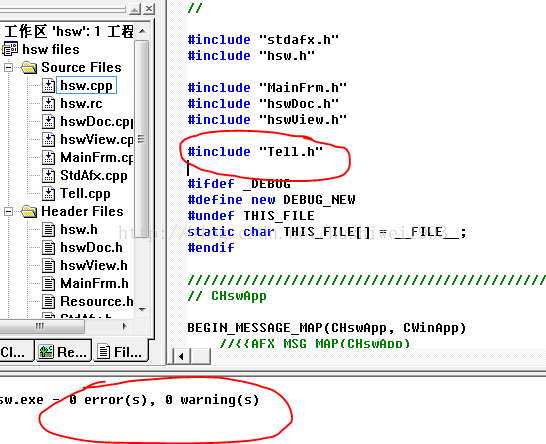
Task: Click the editor horizontal scroll left arrow
Action: click(181, 356)
